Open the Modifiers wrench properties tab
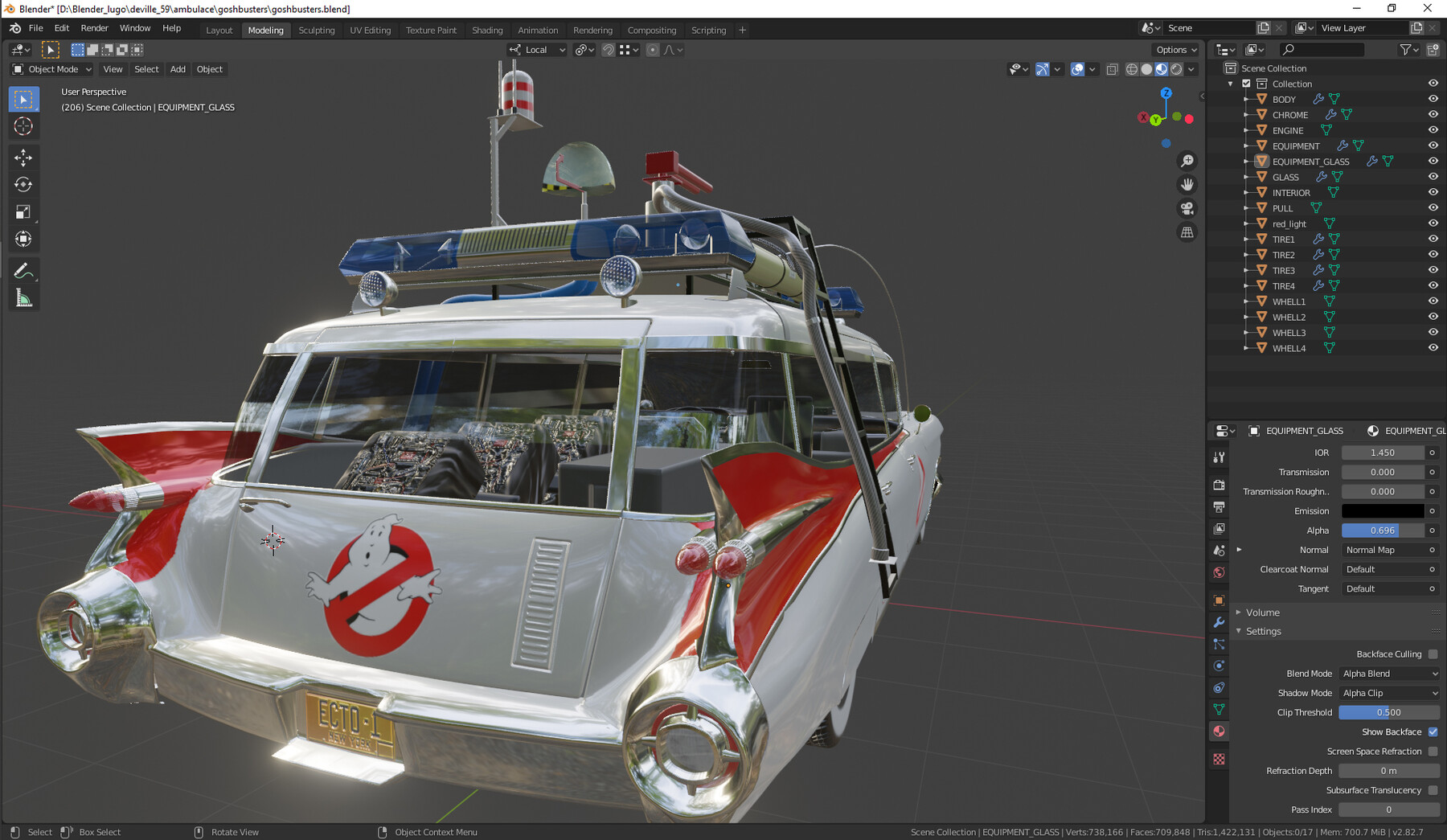This screenshot has height=840, width=1447. pos(1219,622)
